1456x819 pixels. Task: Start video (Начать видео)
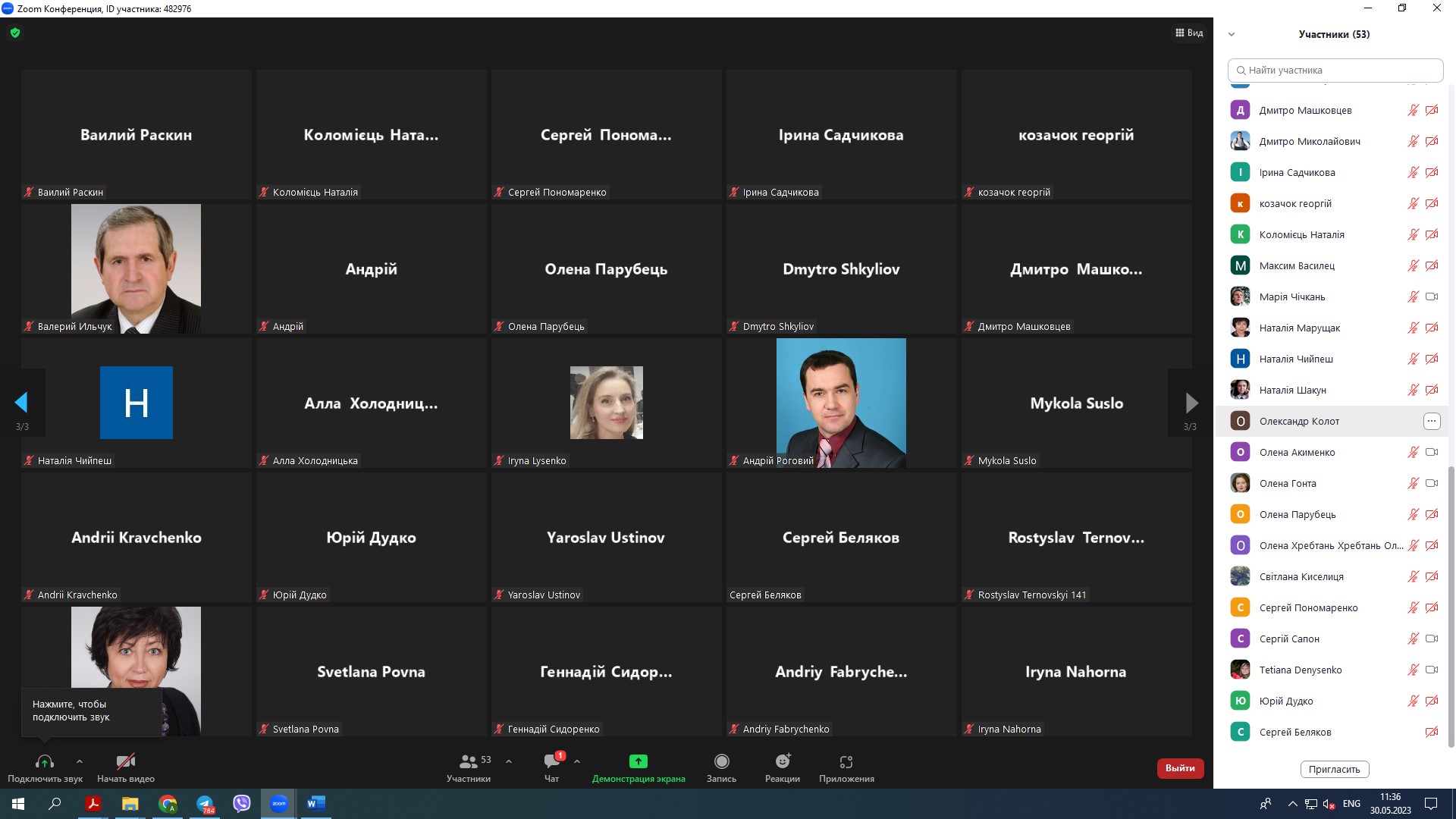pos(125,761)
